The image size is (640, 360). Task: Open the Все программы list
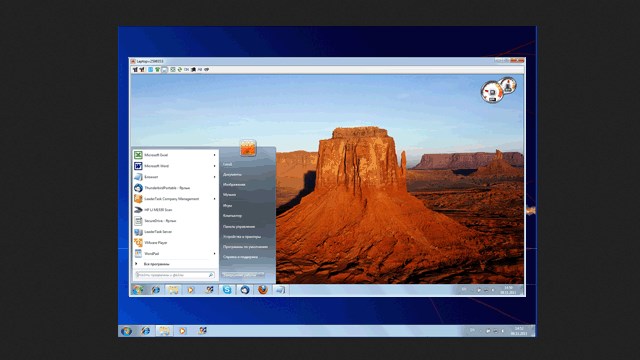(x=157, y=264)
